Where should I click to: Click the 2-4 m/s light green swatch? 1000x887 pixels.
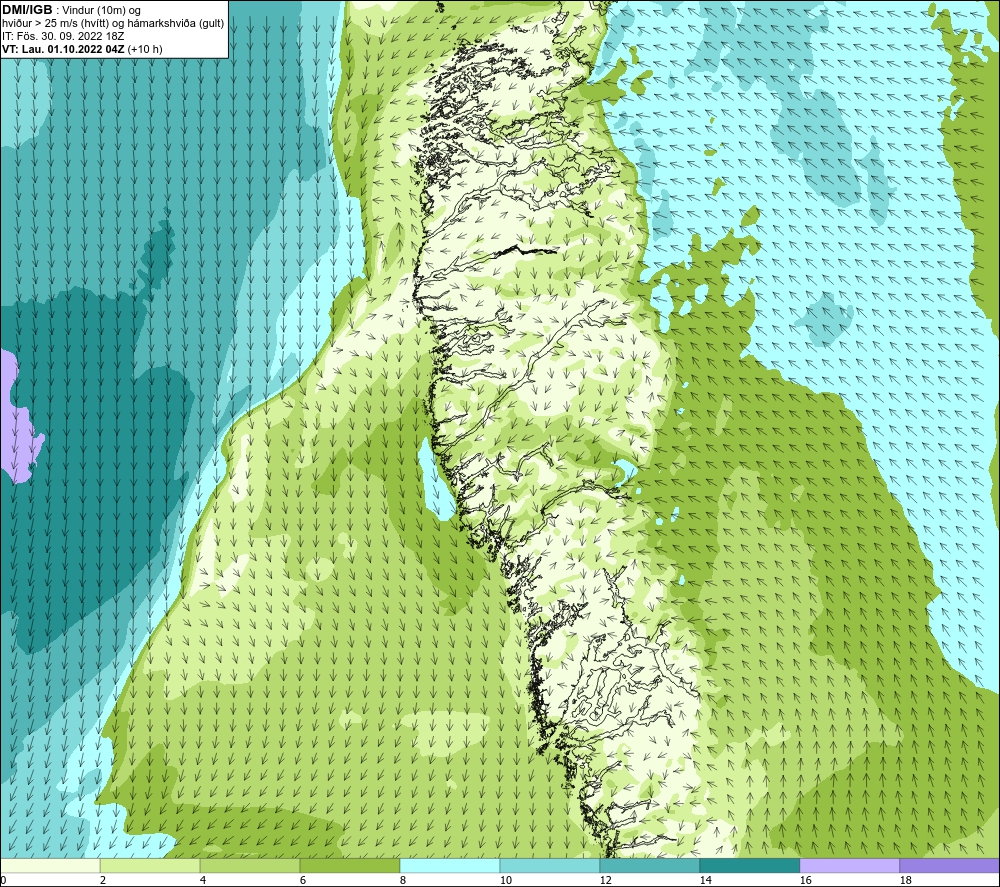[x=150, y=865]
